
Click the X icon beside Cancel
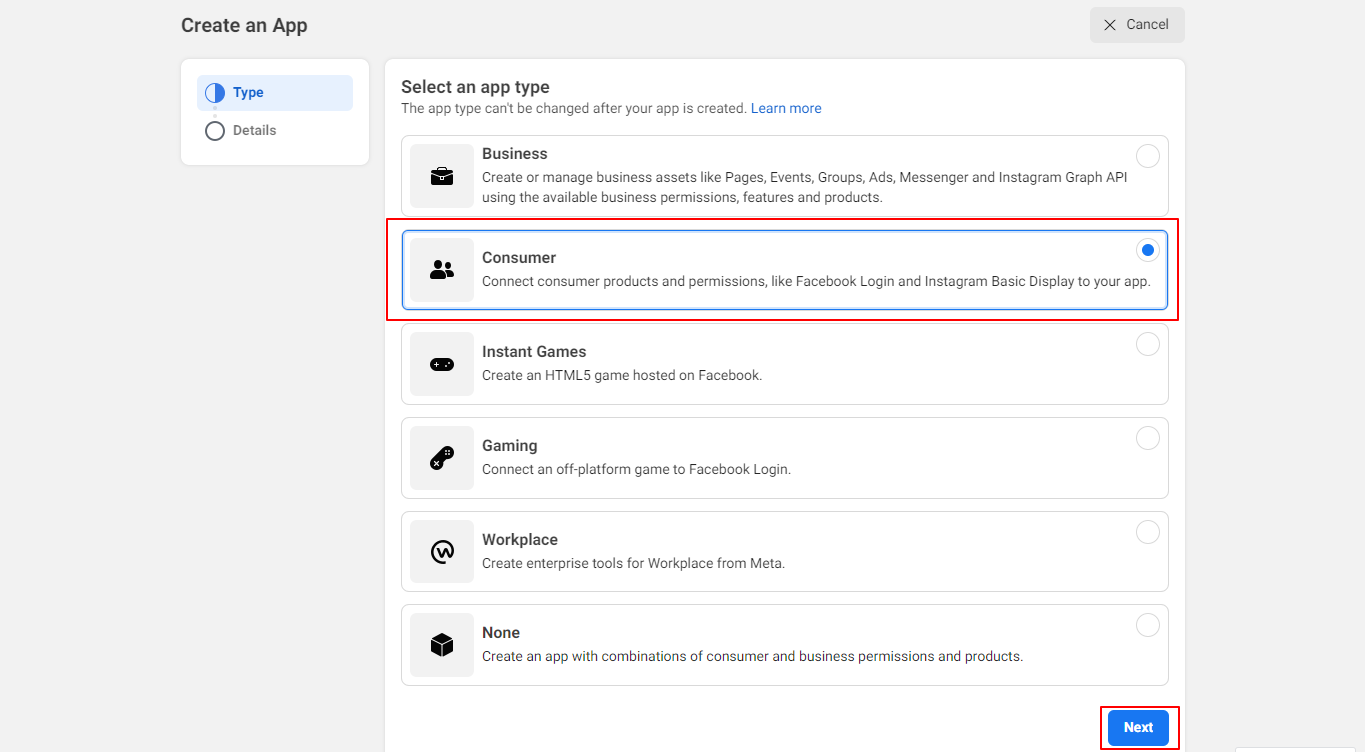point(1110,25)
